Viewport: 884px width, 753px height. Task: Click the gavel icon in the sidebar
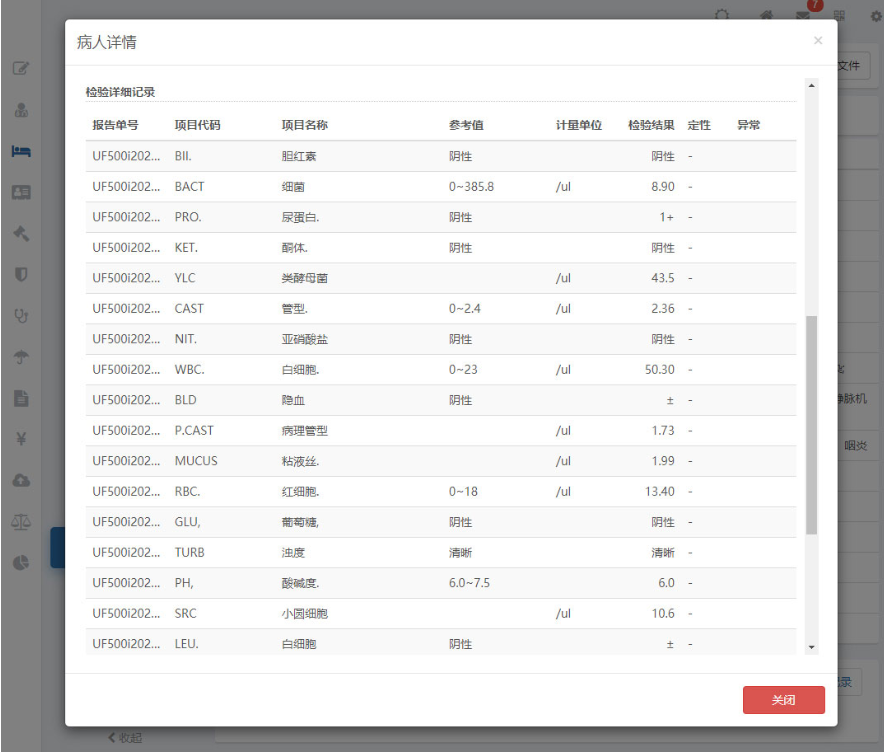[x=21, y=233]
